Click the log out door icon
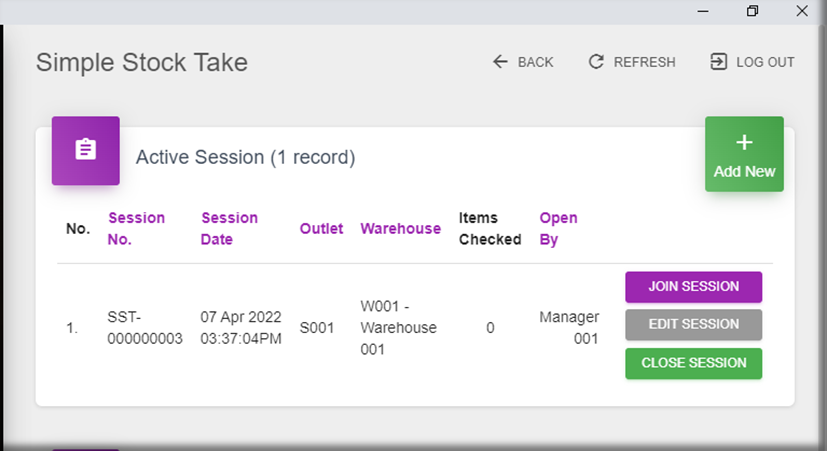Screen dimensions: 827x451 pos(718,62)
